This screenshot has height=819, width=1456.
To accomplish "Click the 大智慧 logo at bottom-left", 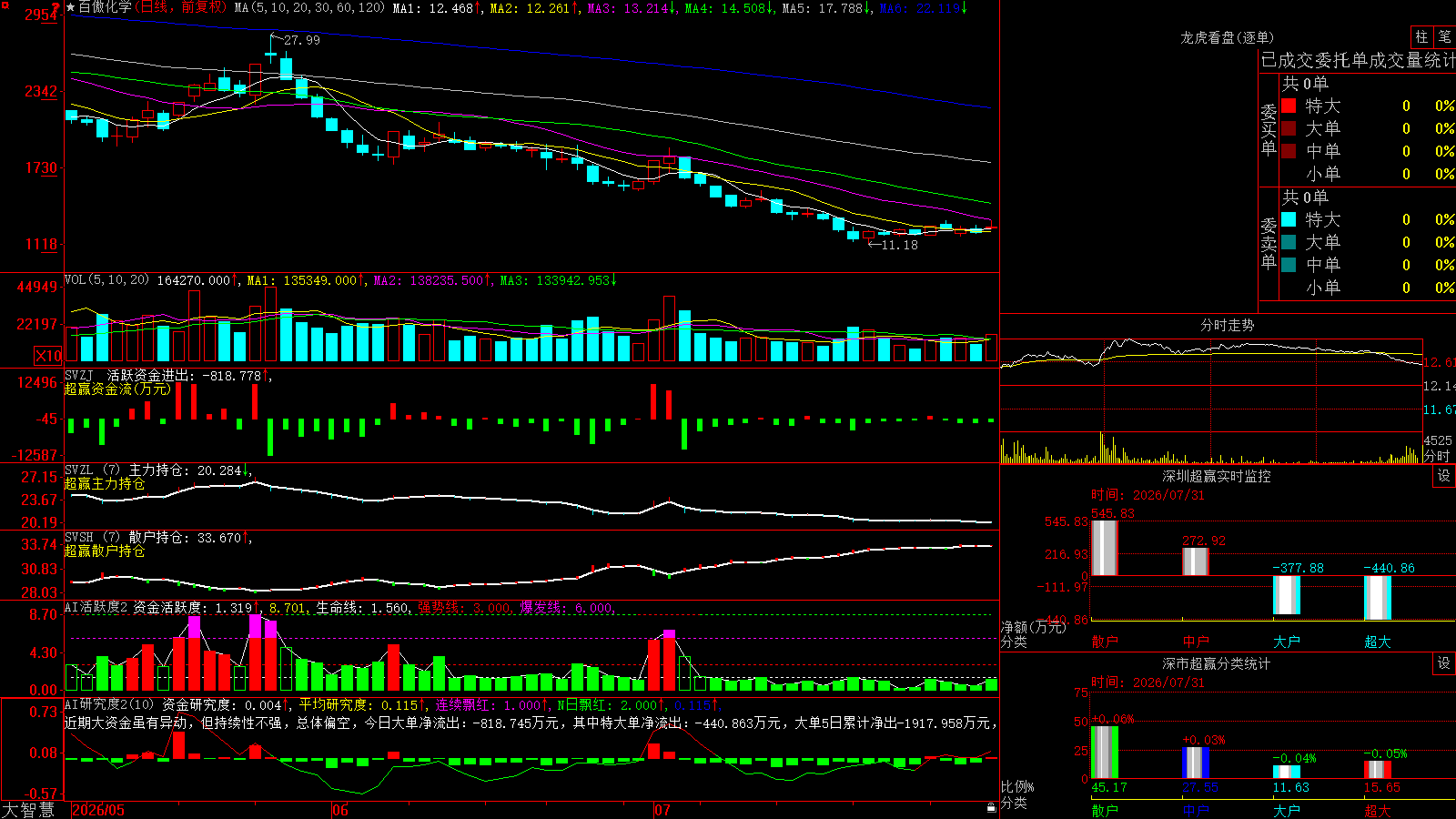I will (28, 810).
